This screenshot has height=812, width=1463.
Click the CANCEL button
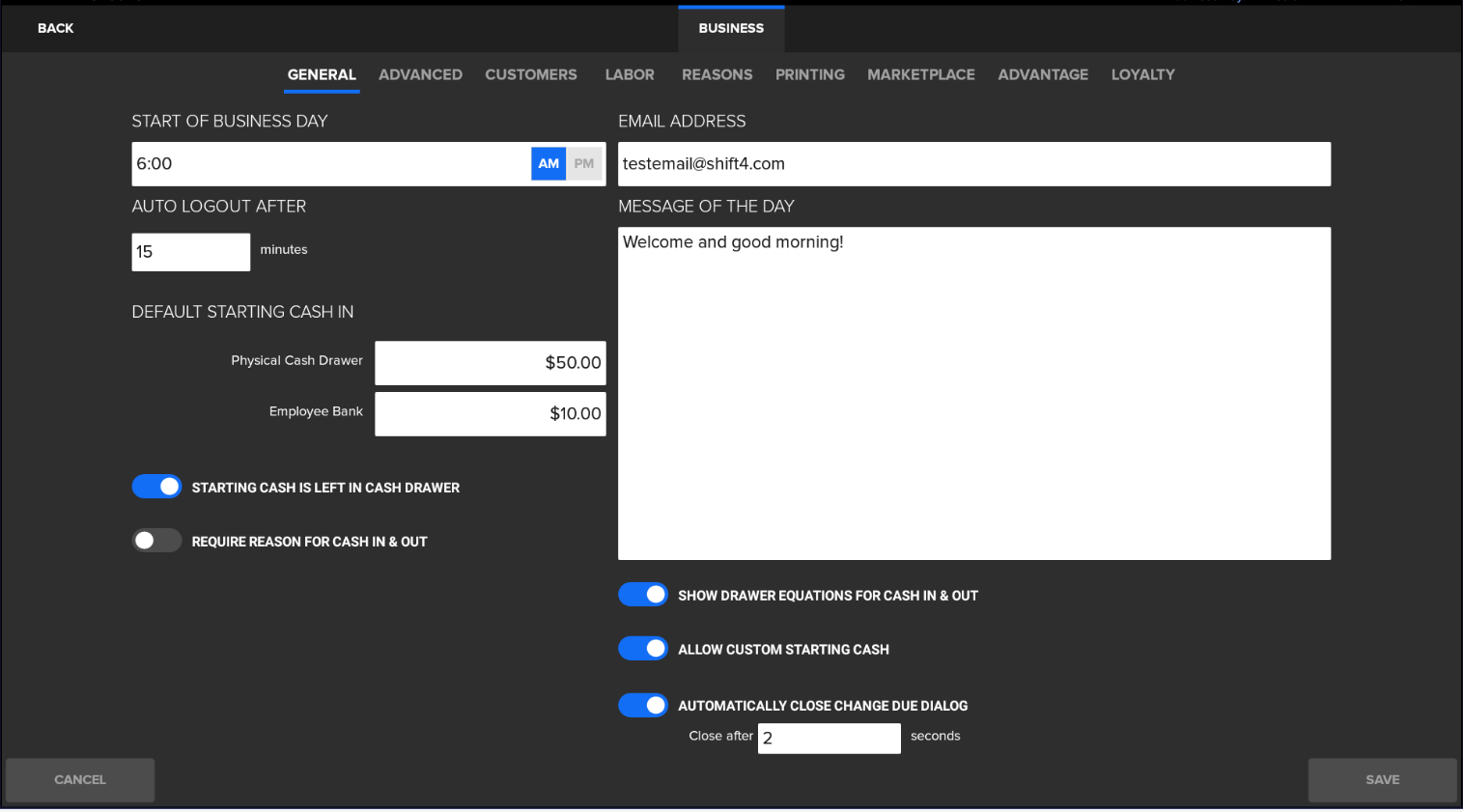[80, 780]
